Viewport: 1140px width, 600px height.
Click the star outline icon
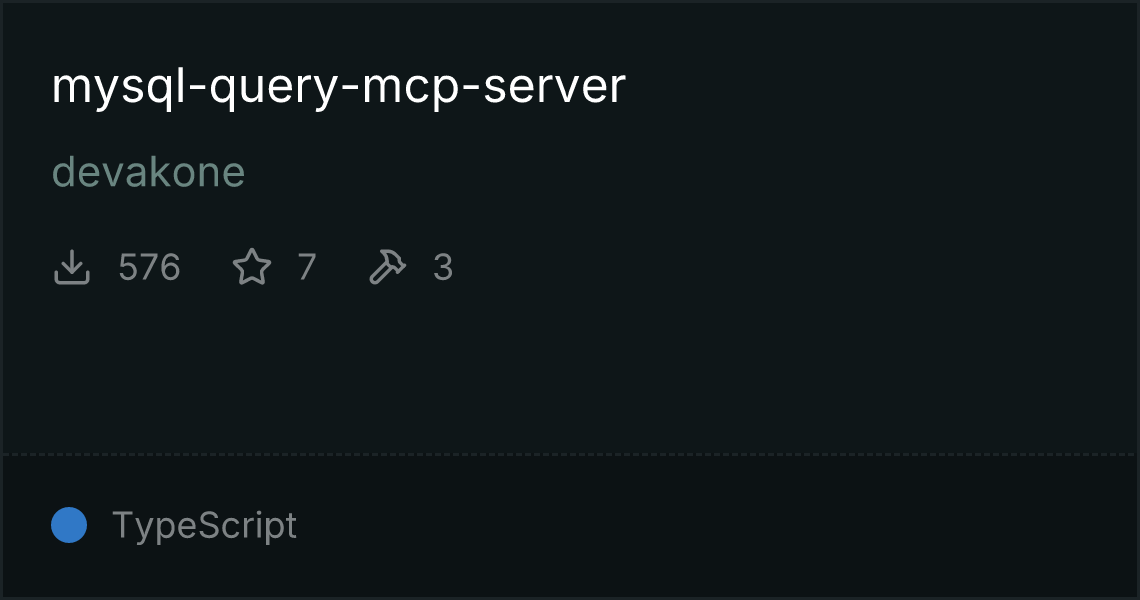point(252,267)
